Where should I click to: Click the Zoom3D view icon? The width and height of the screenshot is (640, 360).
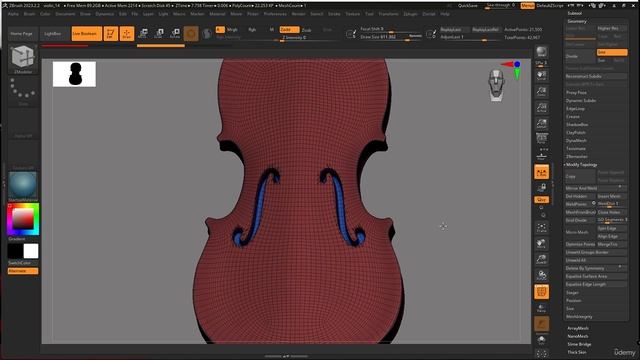(542, 260)
